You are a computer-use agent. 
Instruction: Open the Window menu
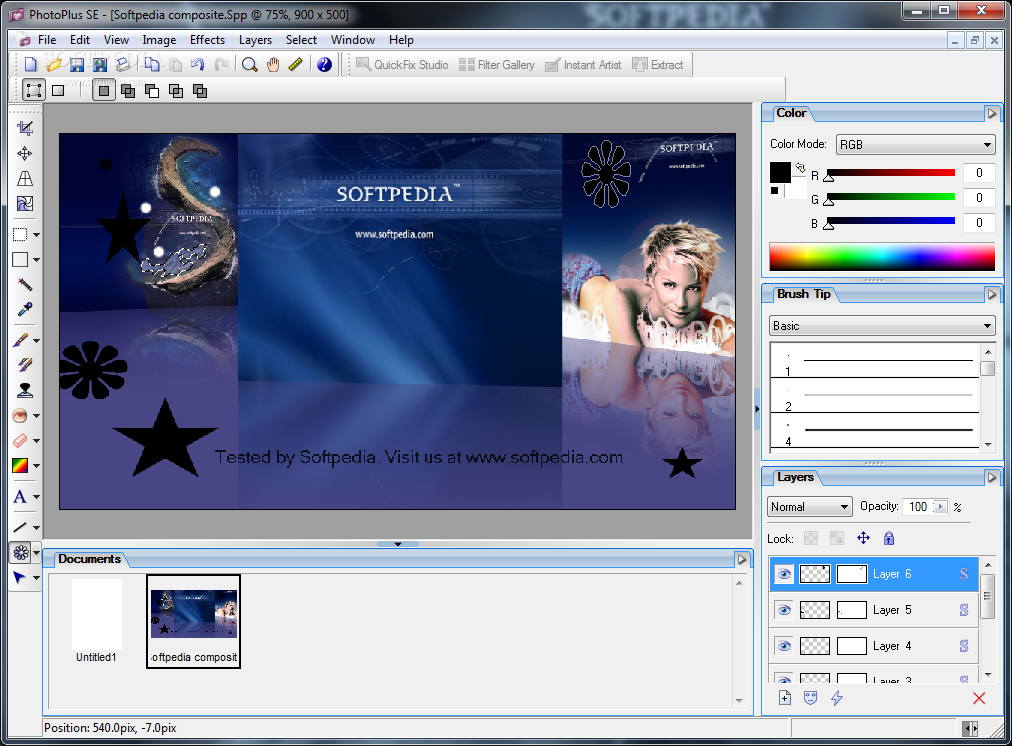(353, 40)
